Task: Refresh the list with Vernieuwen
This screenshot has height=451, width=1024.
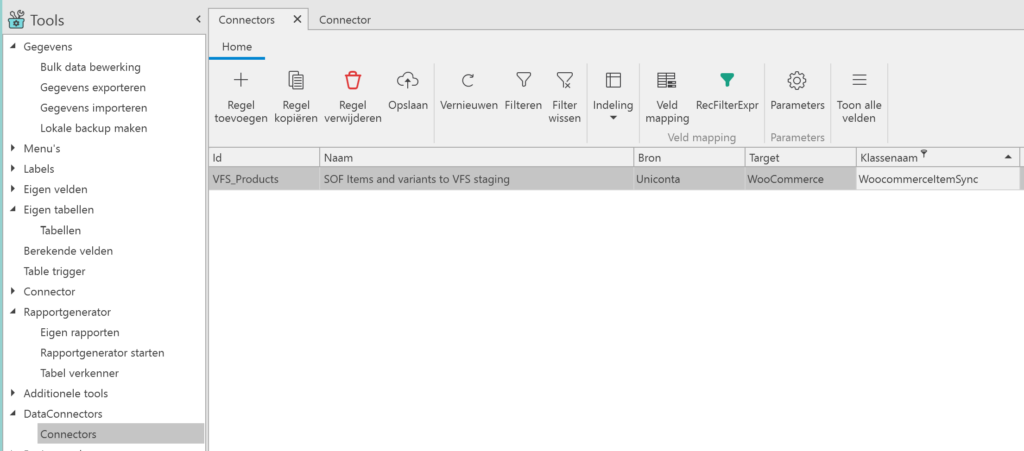Action: pos(468,81)
